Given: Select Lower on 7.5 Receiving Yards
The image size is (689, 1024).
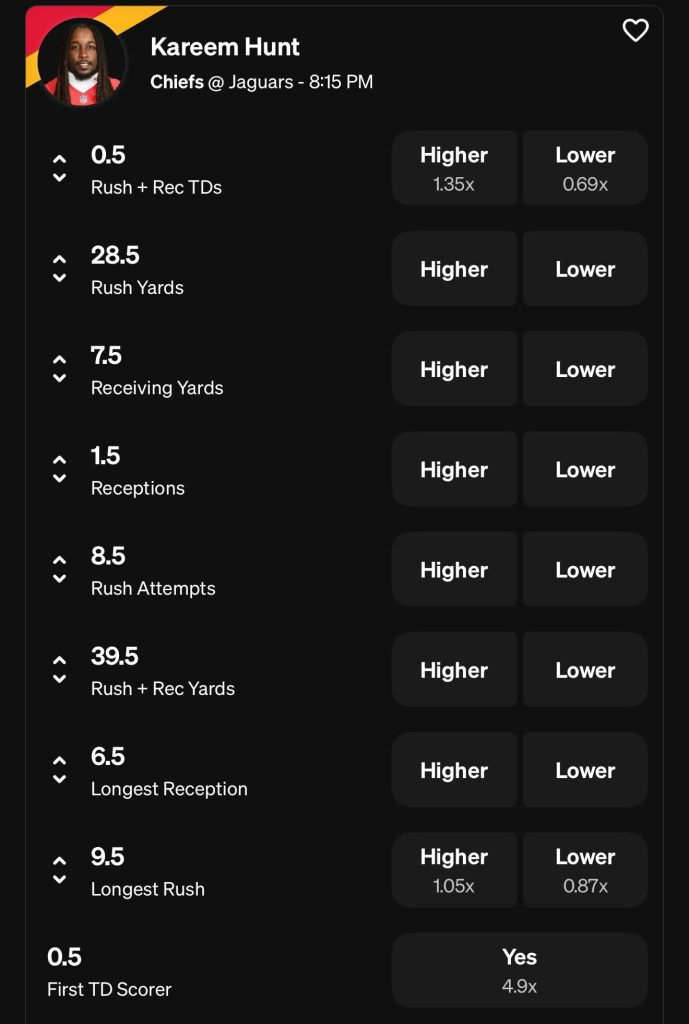Looking at the screenshot, I should click(x=585, y=368).
